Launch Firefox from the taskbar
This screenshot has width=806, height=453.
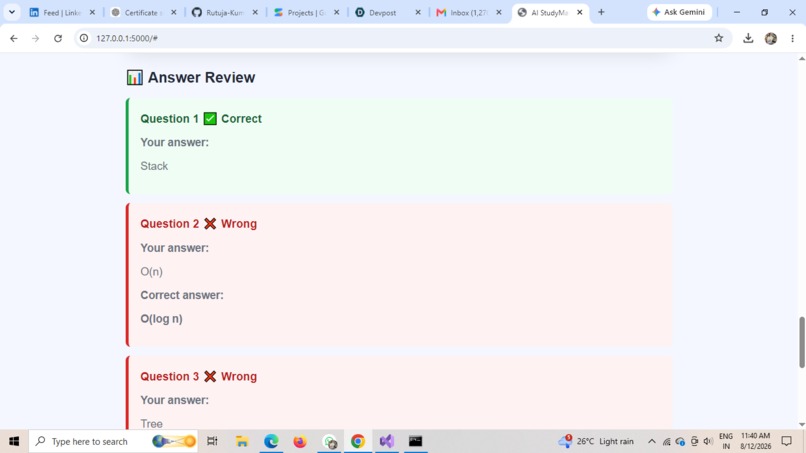(x=300, y=441)
